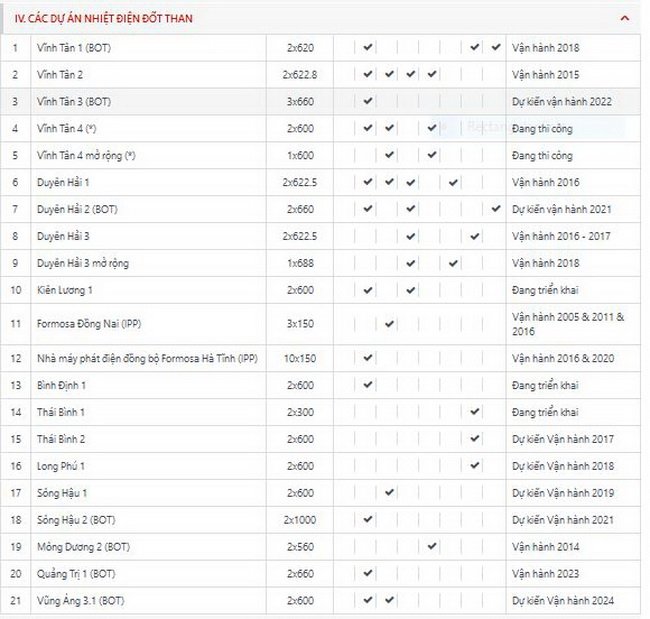Click the header 'IV. Các dự án nhiệt điện đốt than'

click(x=104, y=18)
